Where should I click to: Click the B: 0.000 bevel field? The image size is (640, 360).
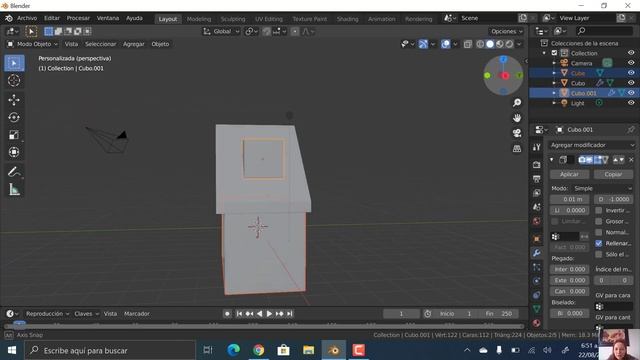pos(569,313)
